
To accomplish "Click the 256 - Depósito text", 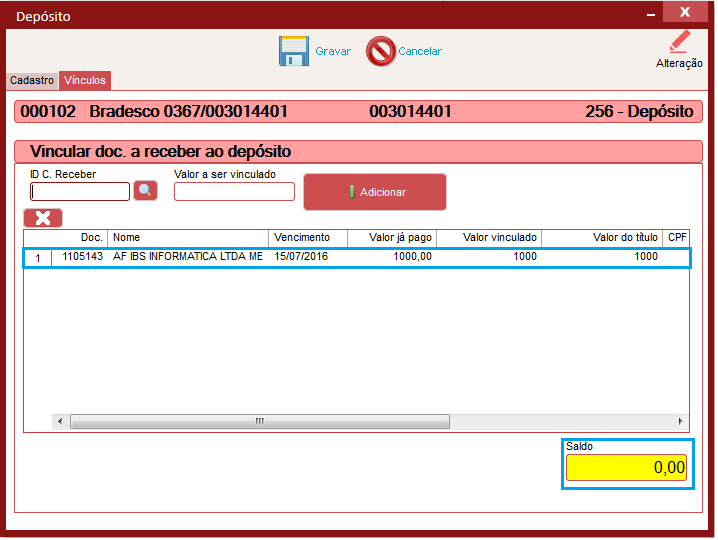I will 639,111.
